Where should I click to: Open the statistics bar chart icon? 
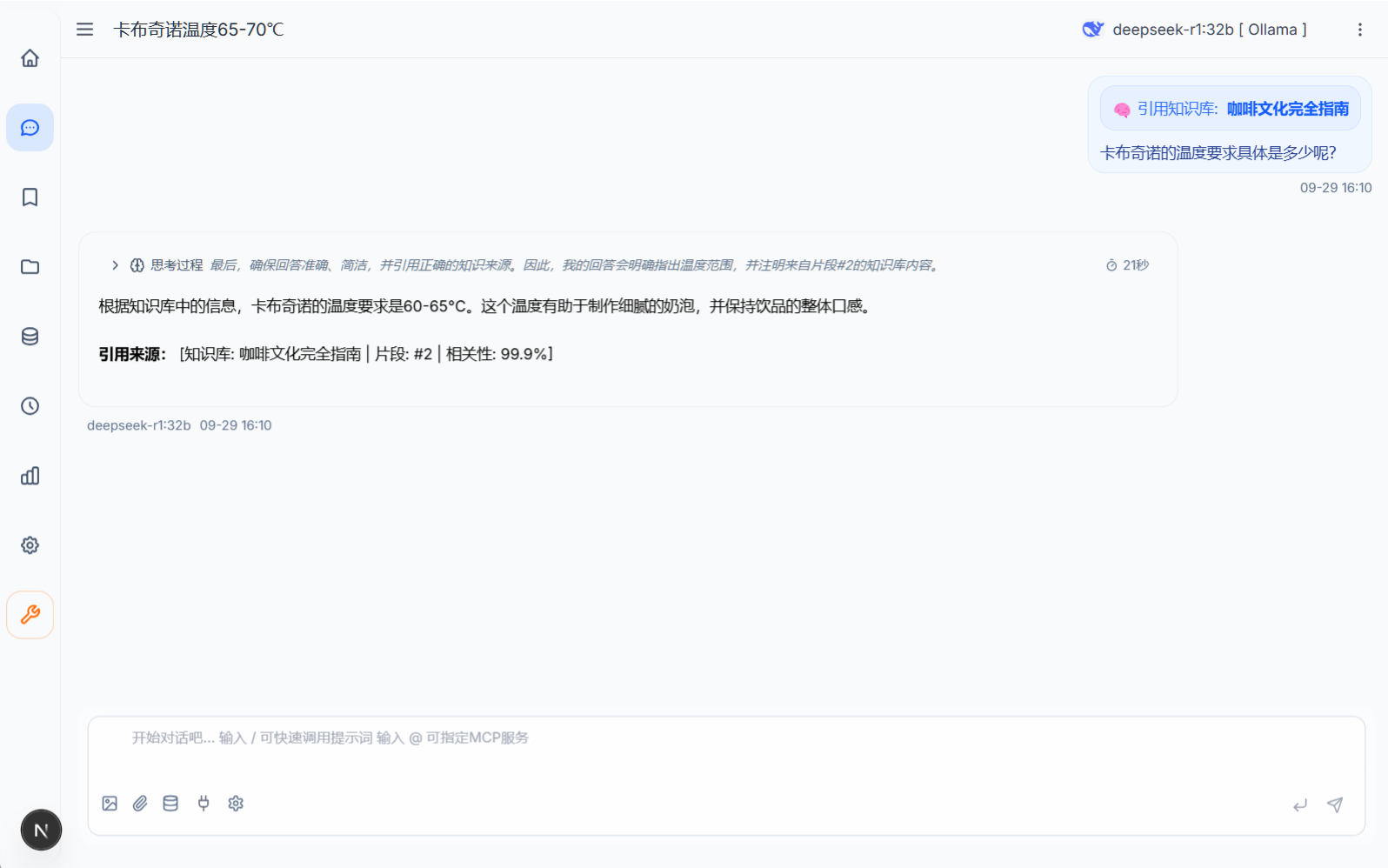point(30,476)
